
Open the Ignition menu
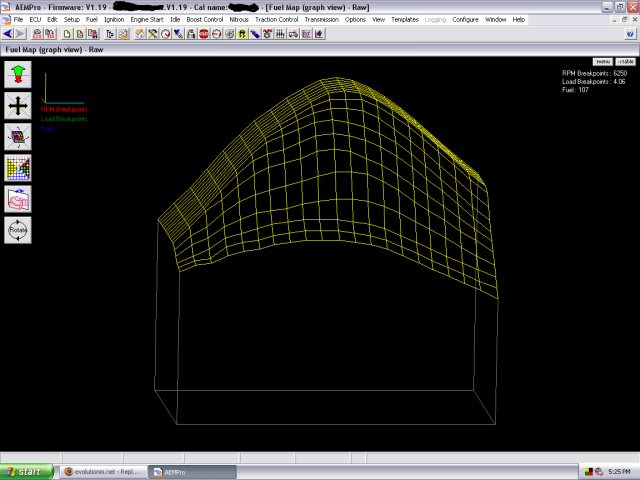click(114, 20)
